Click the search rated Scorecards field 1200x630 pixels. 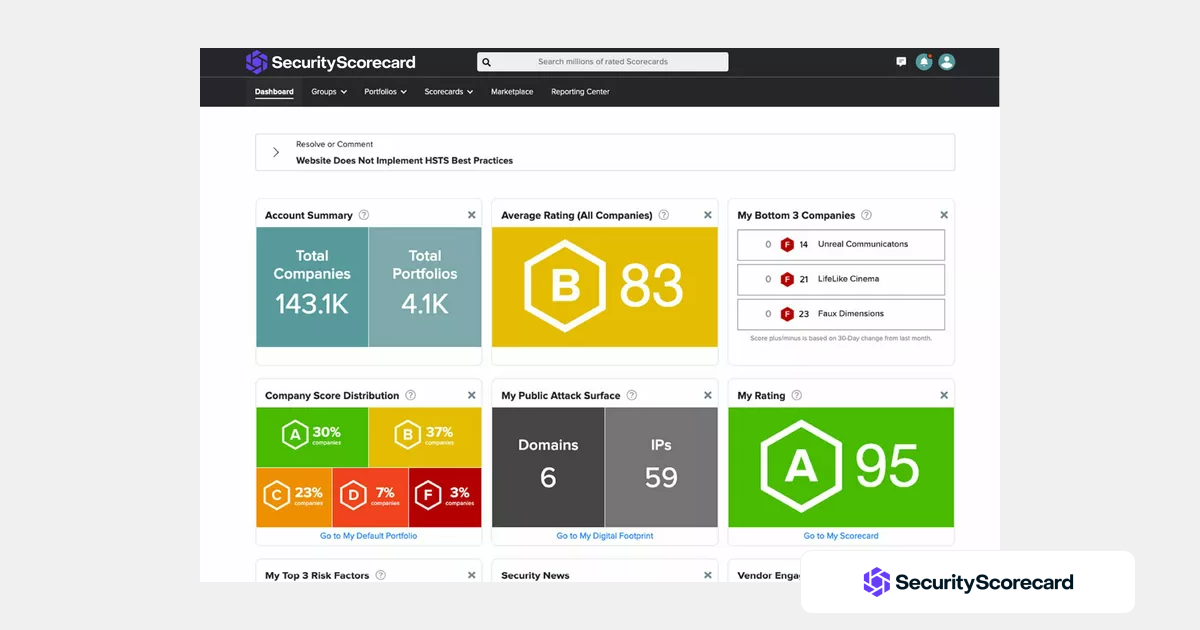[x=603, y=62]
